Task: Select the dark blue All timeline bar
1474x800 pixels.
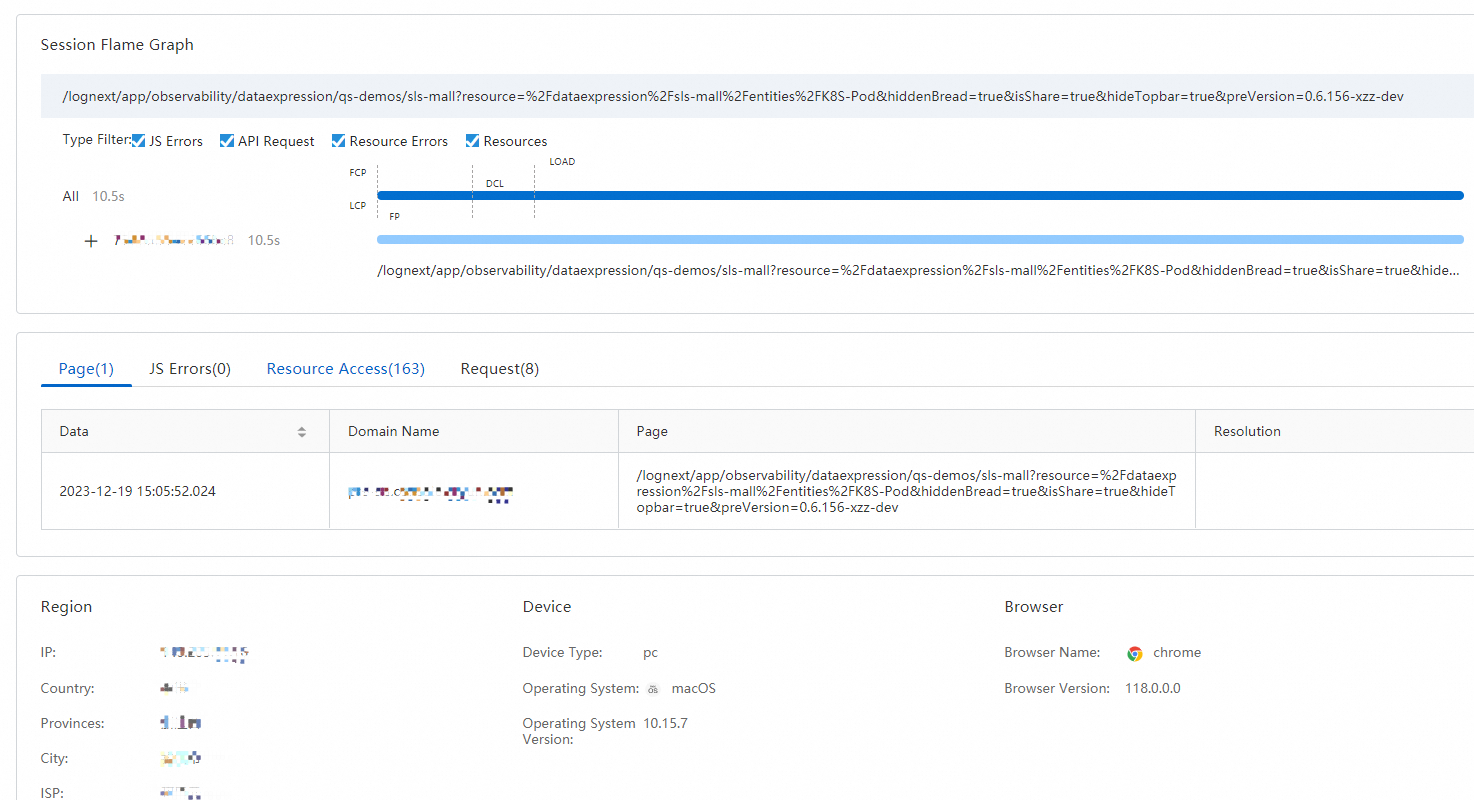Action: pos(920,196)
